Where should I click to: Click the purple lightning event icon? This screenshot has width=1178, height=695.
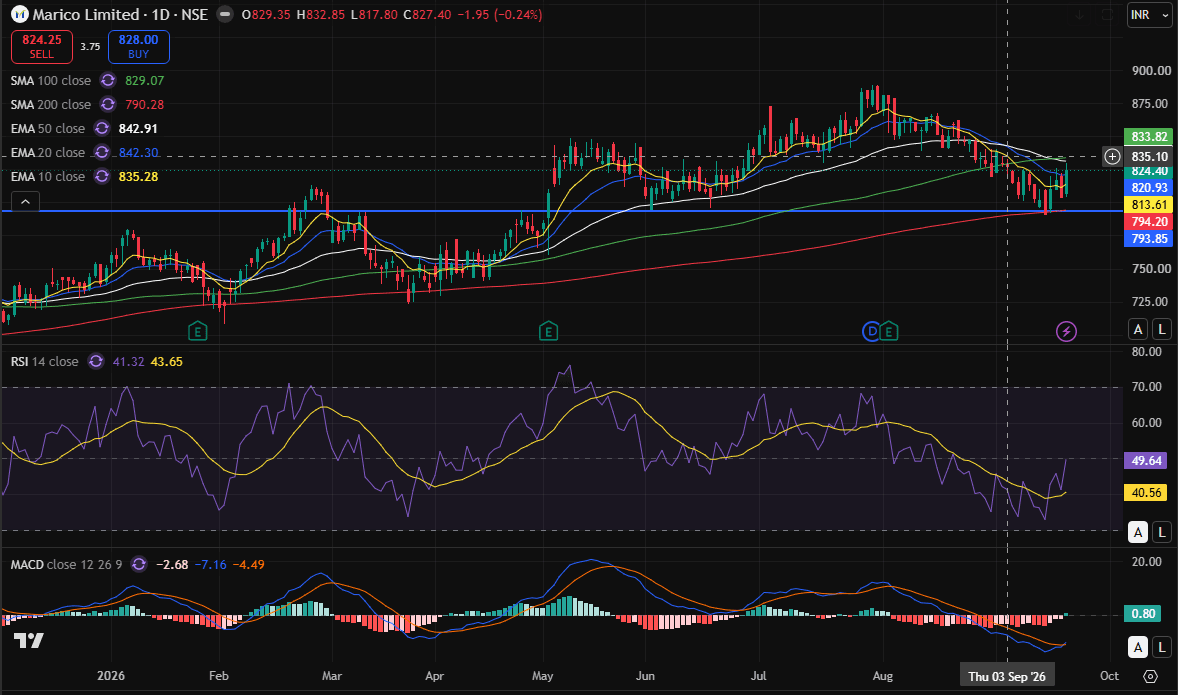pos(1066,331)
